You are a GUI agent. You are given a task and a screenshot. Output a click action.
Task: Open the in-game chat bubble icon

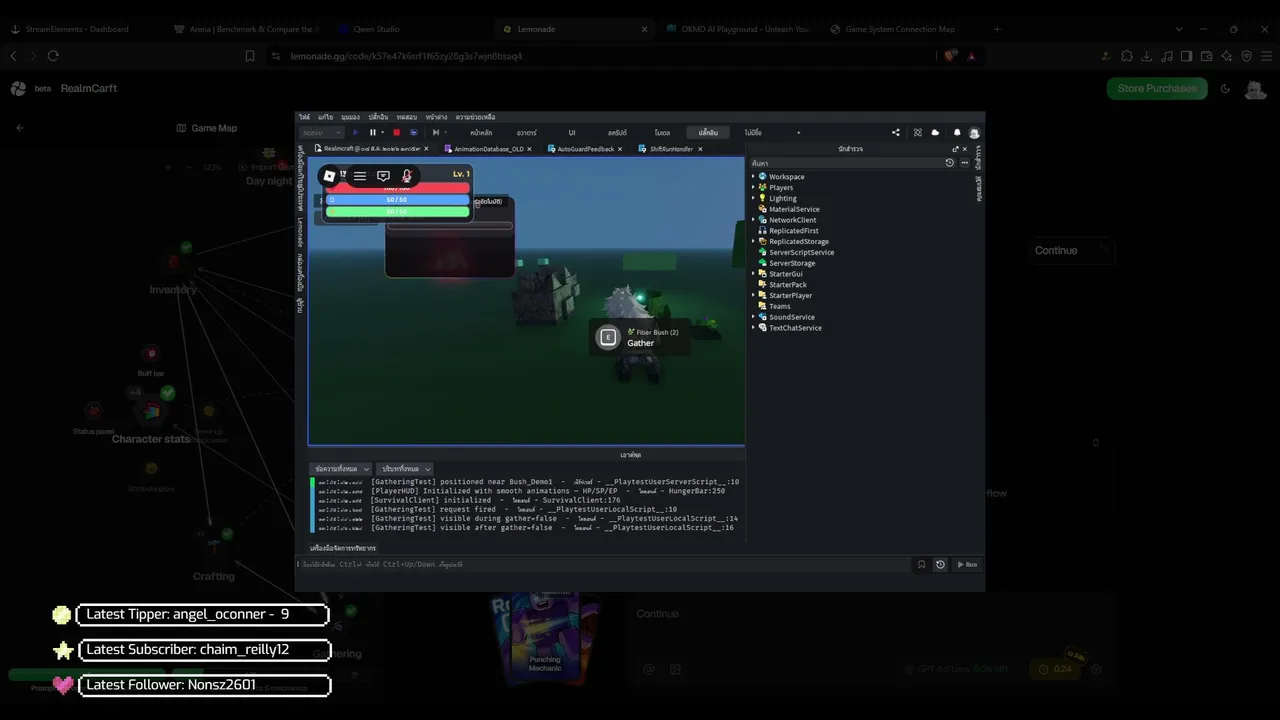click(383, 176)
